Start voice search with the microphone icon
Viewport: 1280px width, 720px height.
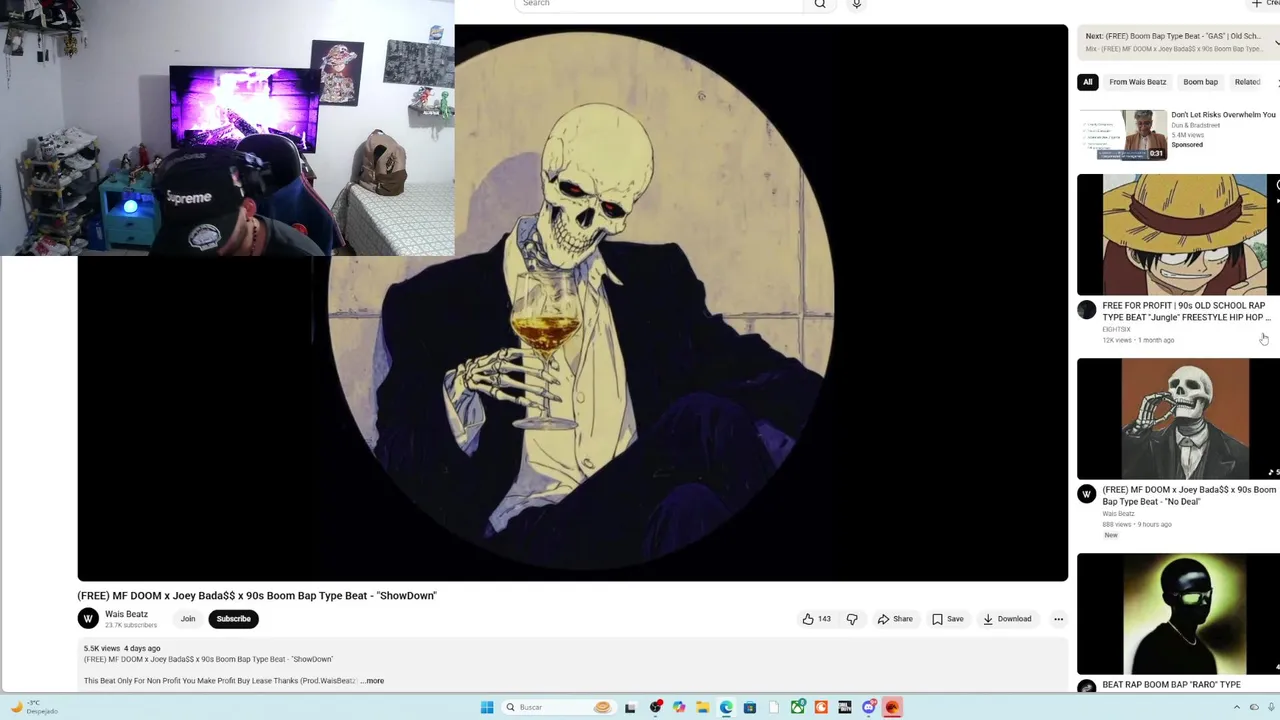[x=856, y=4]
